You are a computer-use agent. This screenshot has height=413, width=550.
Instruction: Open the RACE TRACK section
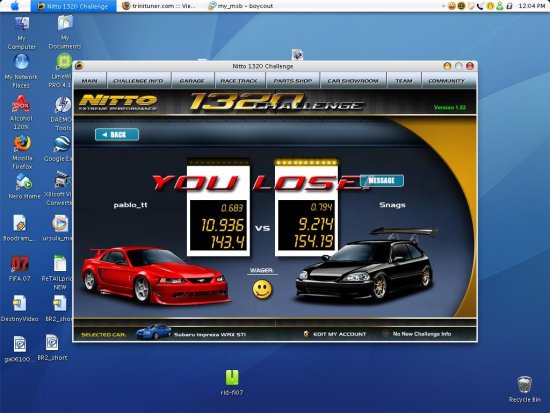point(239,81)
